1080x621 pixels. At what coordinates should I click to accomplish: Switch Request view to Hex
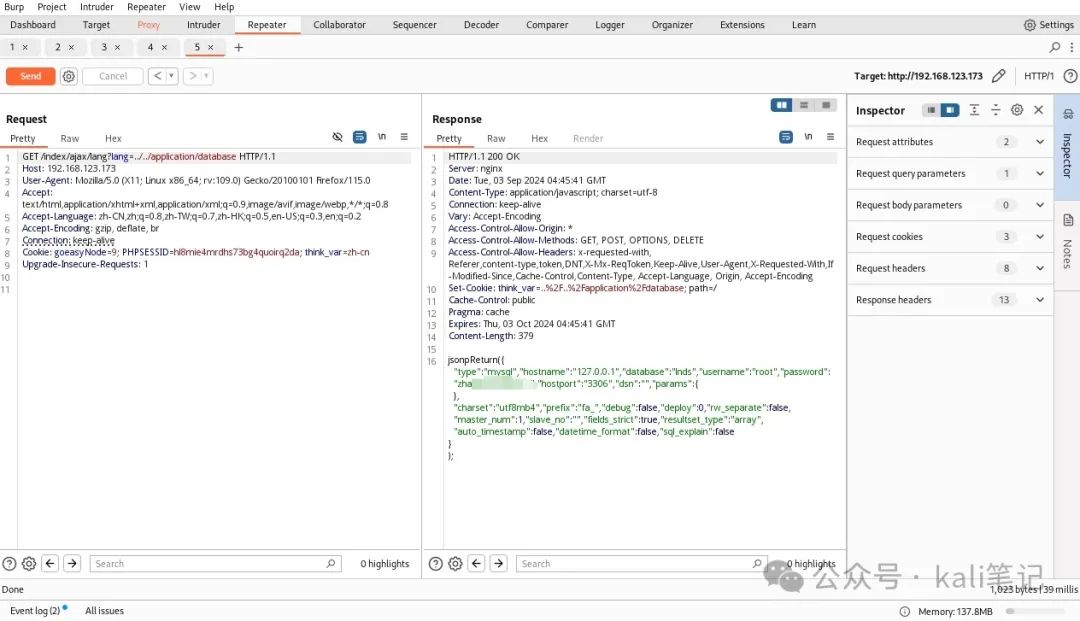tap(113, 138)
